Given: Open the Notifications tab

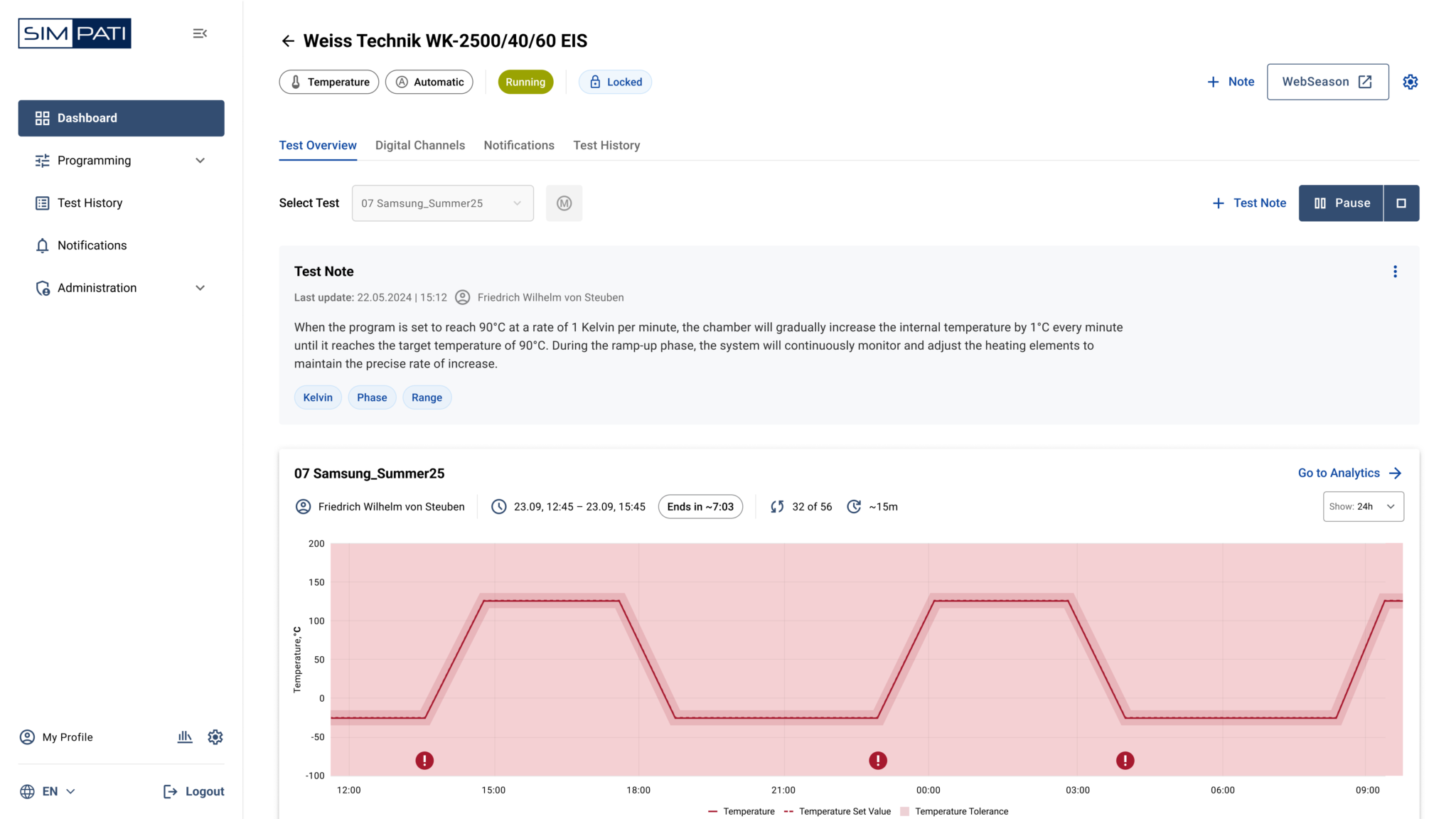Looking at the screenshot, I should click(x=519, y=146).
